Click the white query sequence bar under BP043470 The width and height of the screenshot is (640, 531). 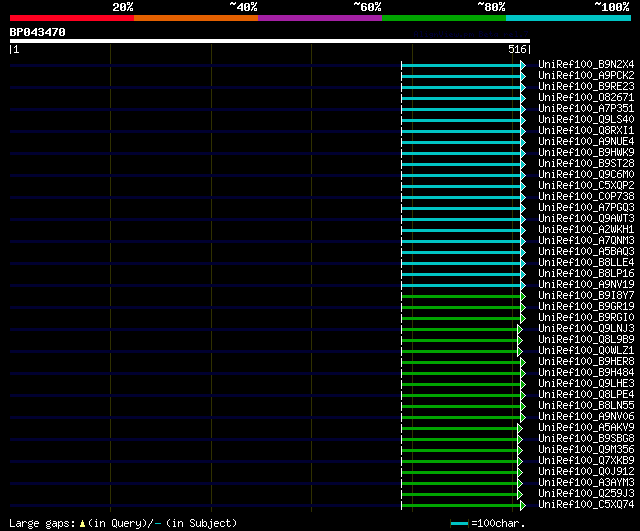270,41
